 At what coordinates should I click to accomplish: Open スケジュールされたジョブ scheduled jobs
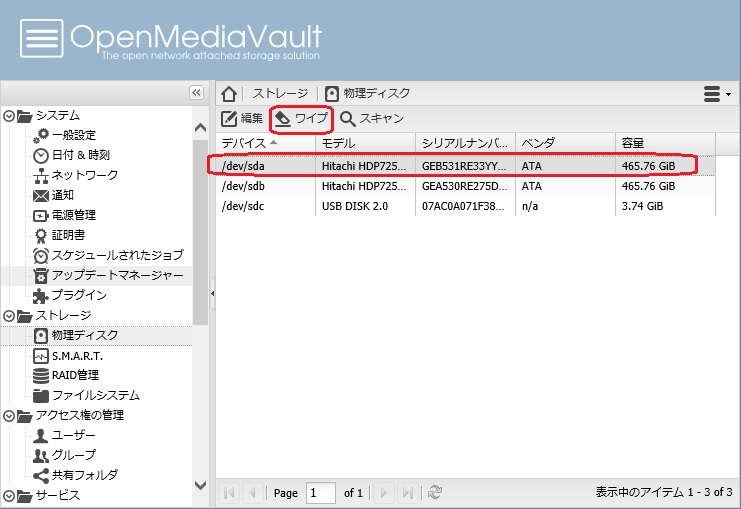point(108,255)
